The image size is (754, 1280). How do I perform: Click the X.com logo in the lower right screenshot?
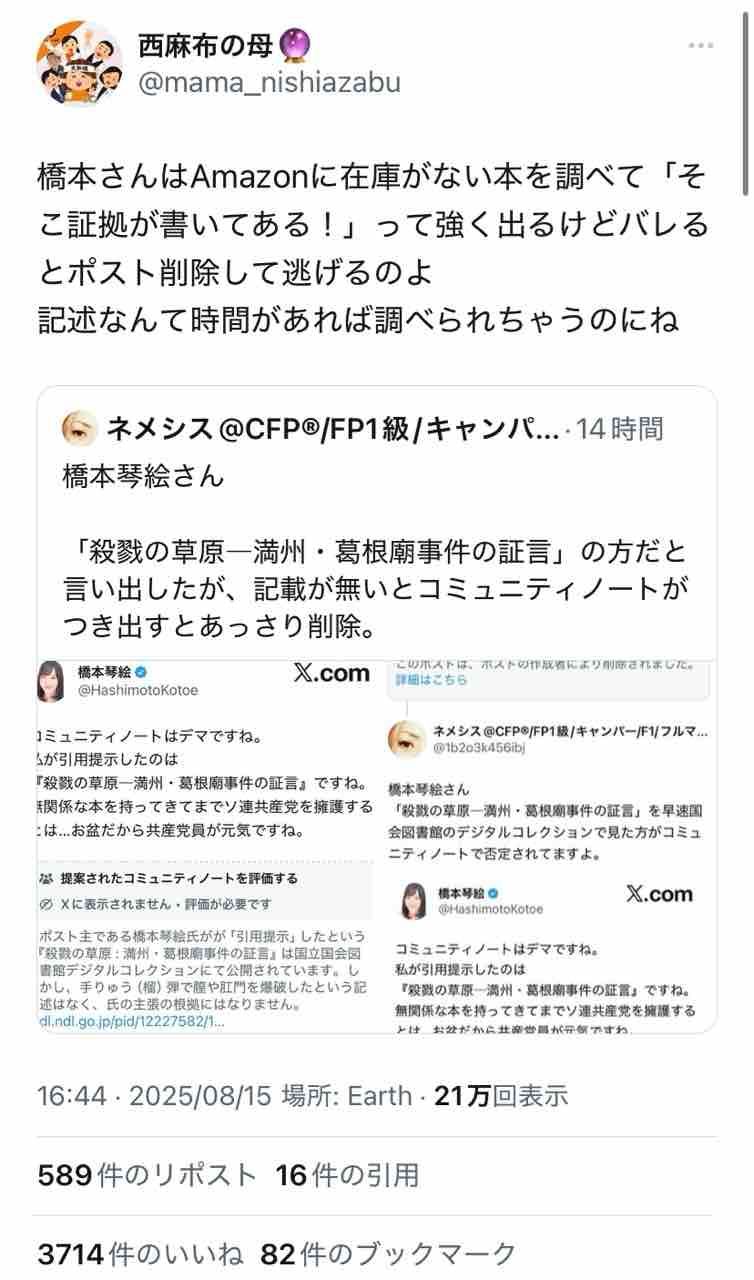659,893
